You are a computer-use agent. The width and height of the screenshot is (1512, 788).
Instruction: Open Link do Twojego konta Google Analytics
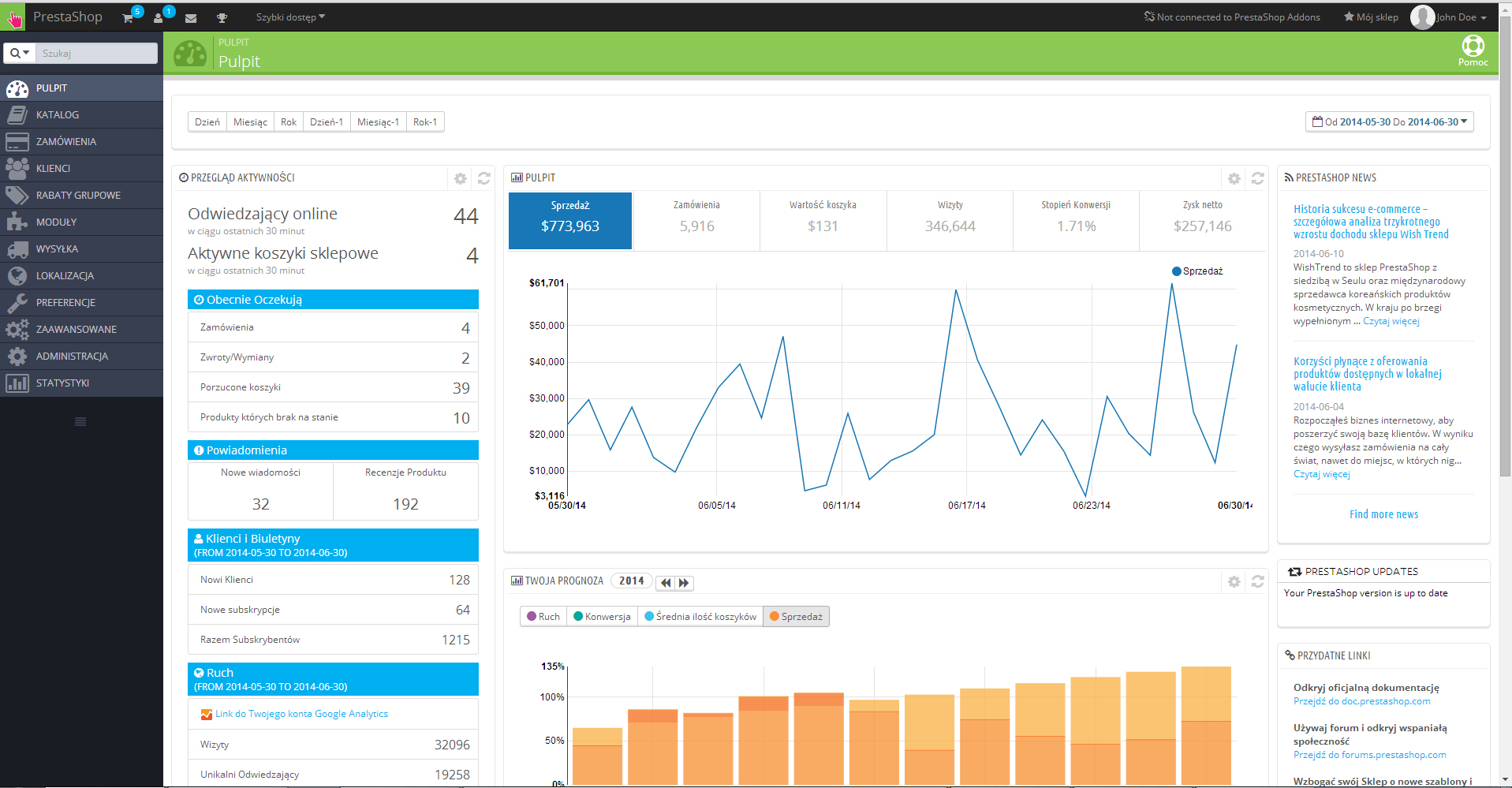click(x=301, y=714)
